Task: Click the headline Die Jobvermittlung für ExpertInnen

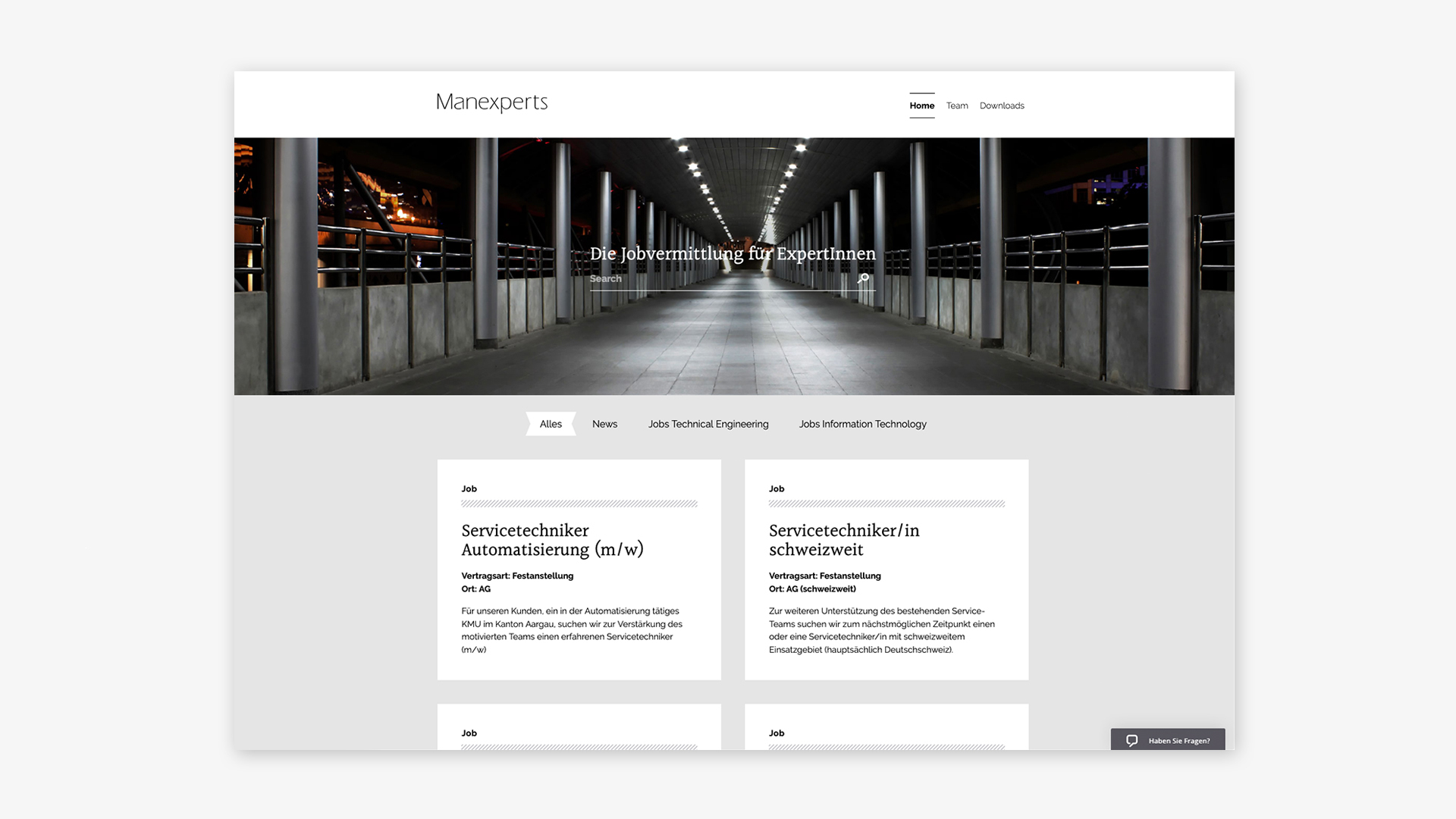Action: click(x=733, y=254)
